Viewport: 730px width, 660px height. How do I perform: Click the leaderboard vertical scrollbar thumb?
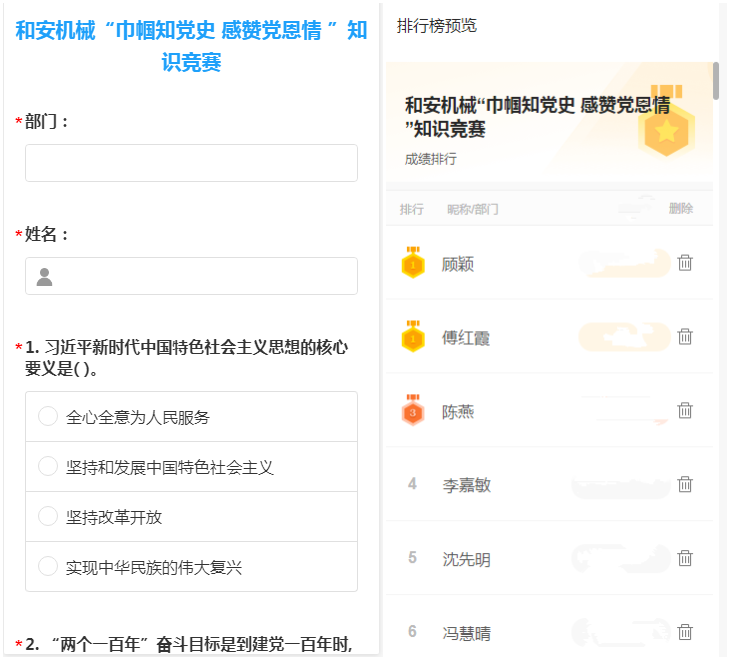pyautogui.click(x=716, y=81)
